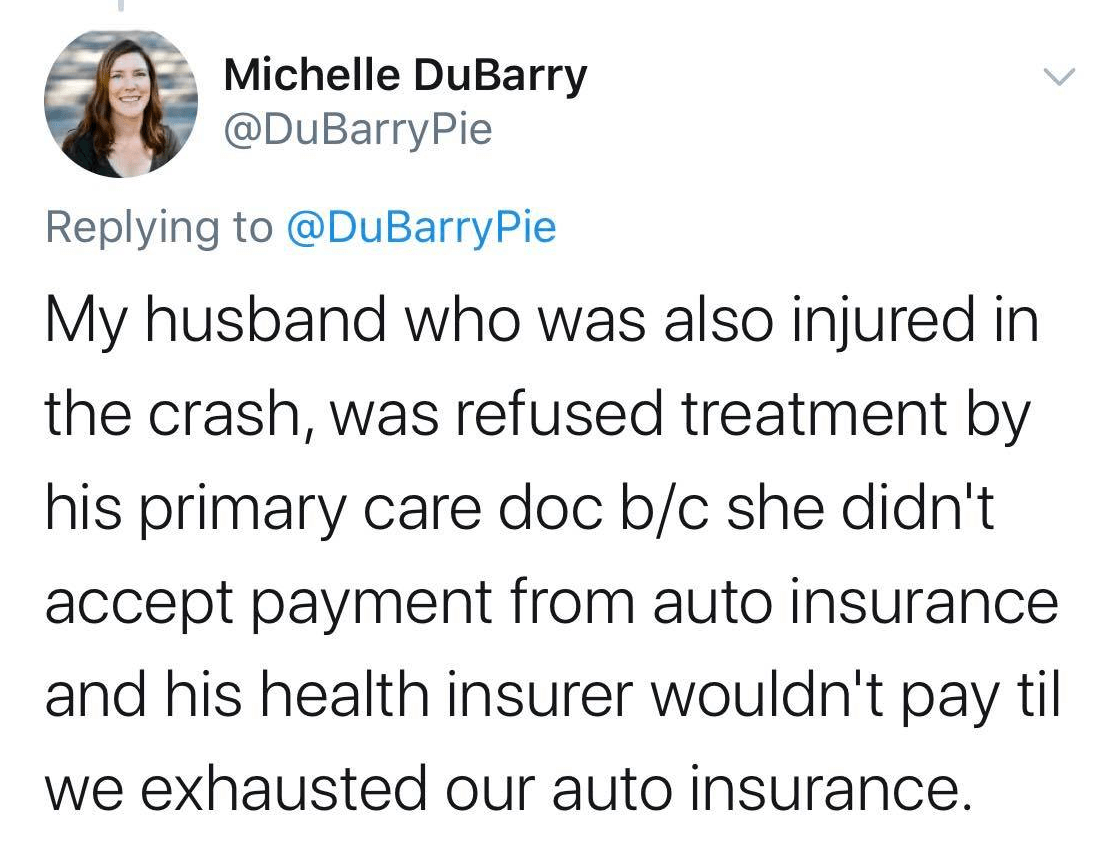Viewport: 1117px width, 854px height.
Task: Click the @DuBarryPie handle below the name
Action: pos(357,130)
